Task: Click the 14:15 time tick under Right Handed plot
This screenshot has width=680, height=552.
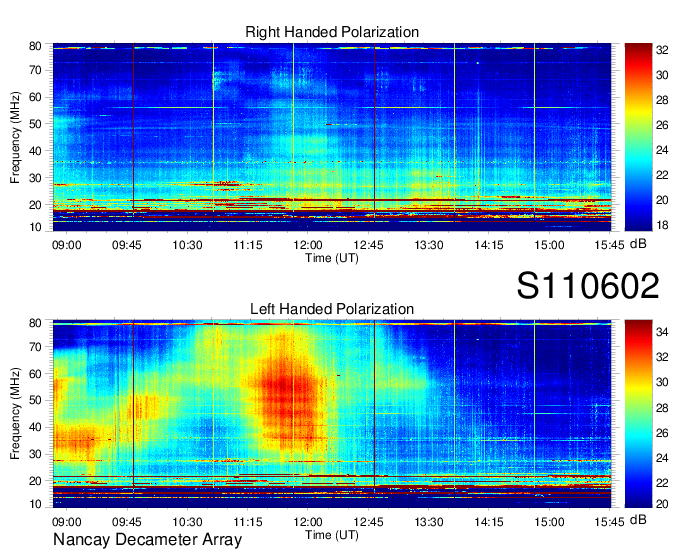Action: tap(489, 245)
